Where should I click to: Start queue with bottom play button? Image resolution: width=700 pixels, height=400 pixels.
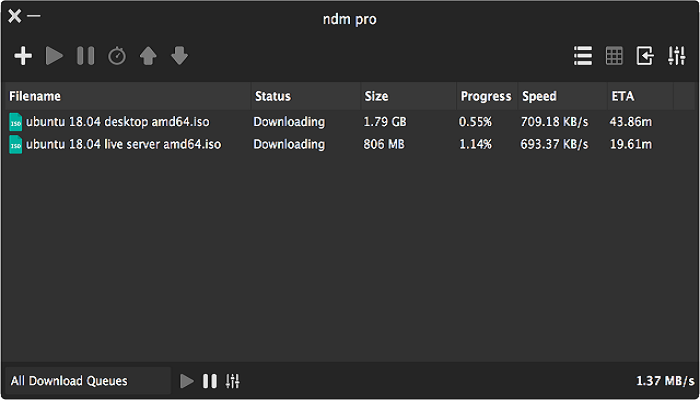pos(187,381)
